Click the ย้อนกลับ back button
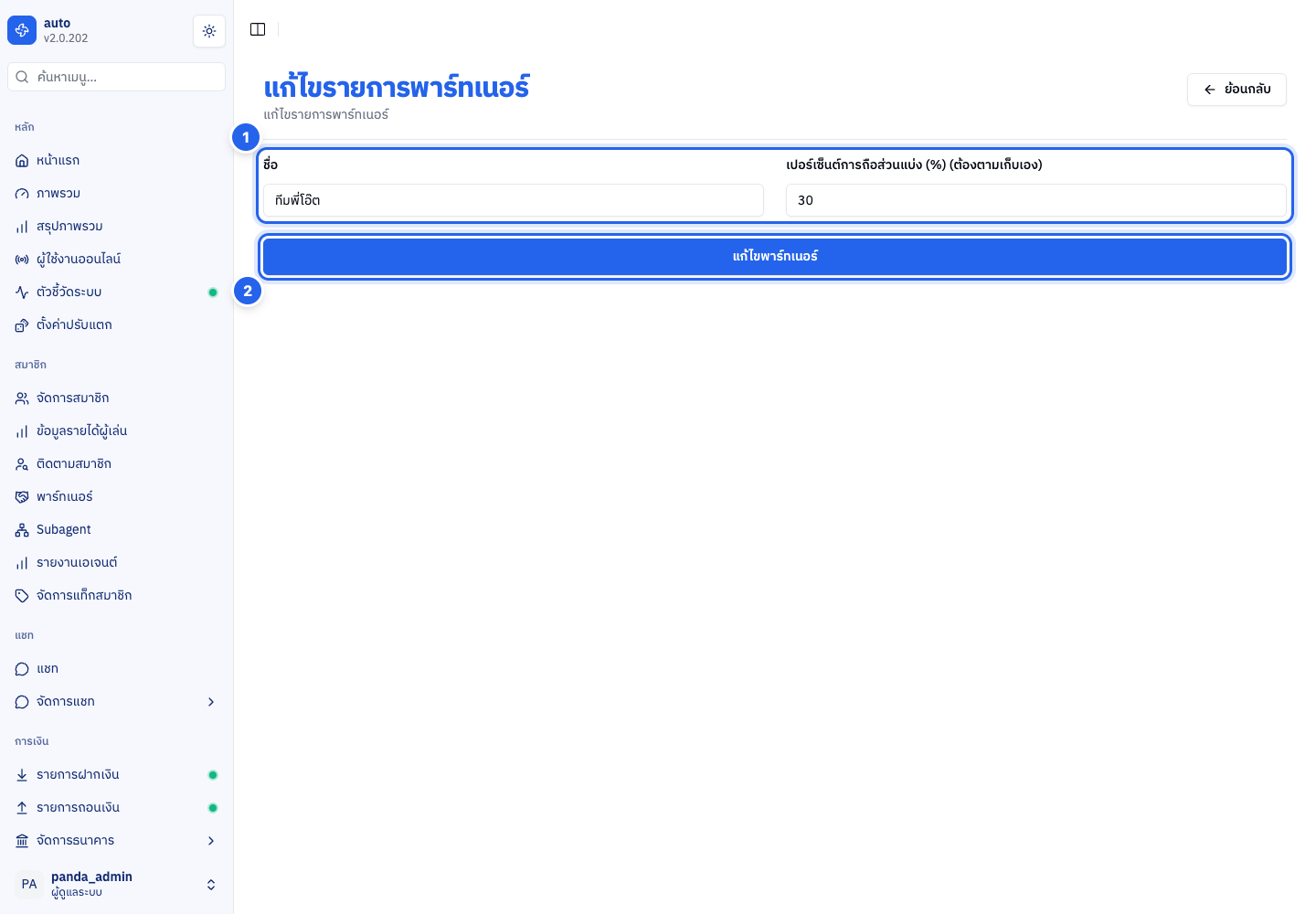1316x914 pixels. pos(1236,90)
